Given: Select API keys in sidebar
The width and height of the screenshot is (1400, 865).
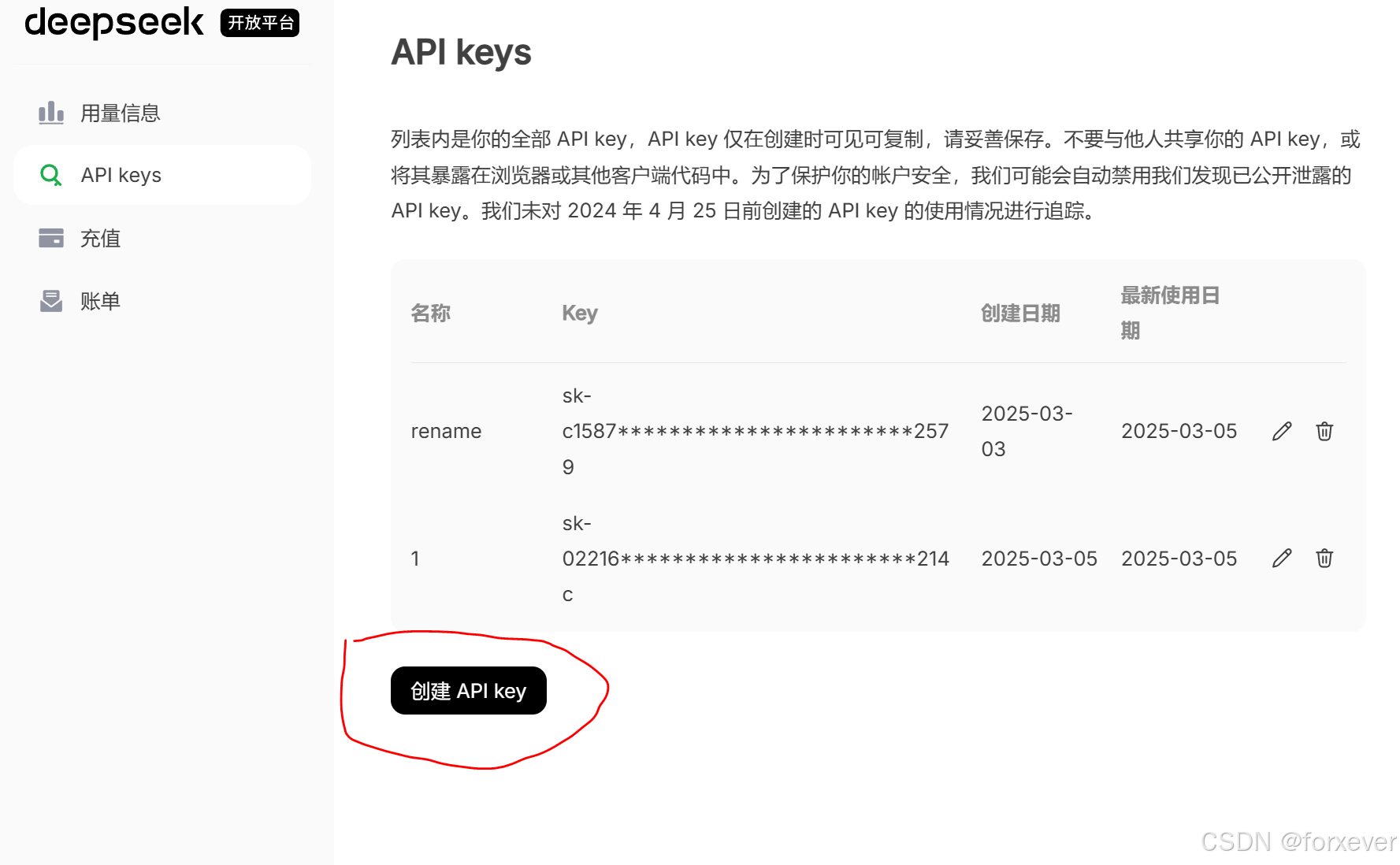Looking at the screenshot, I should [162, 175].
